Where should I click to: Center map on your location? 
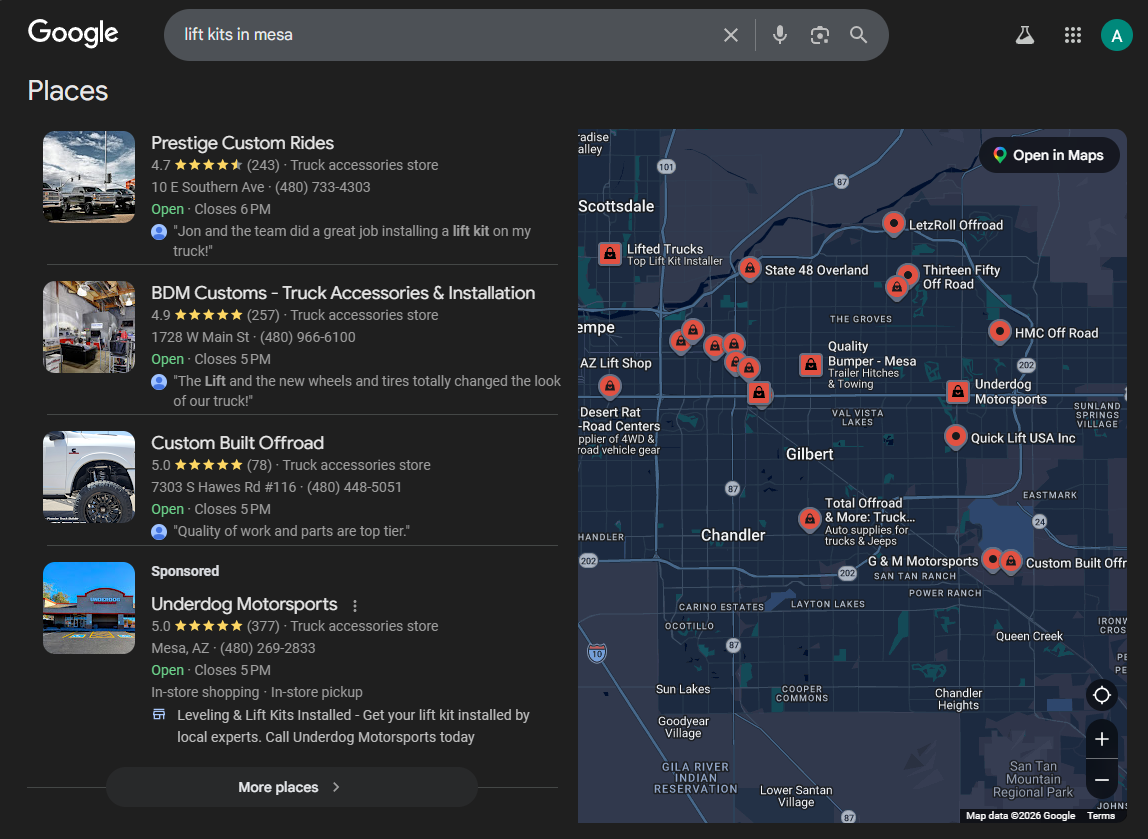point(1102,695)
